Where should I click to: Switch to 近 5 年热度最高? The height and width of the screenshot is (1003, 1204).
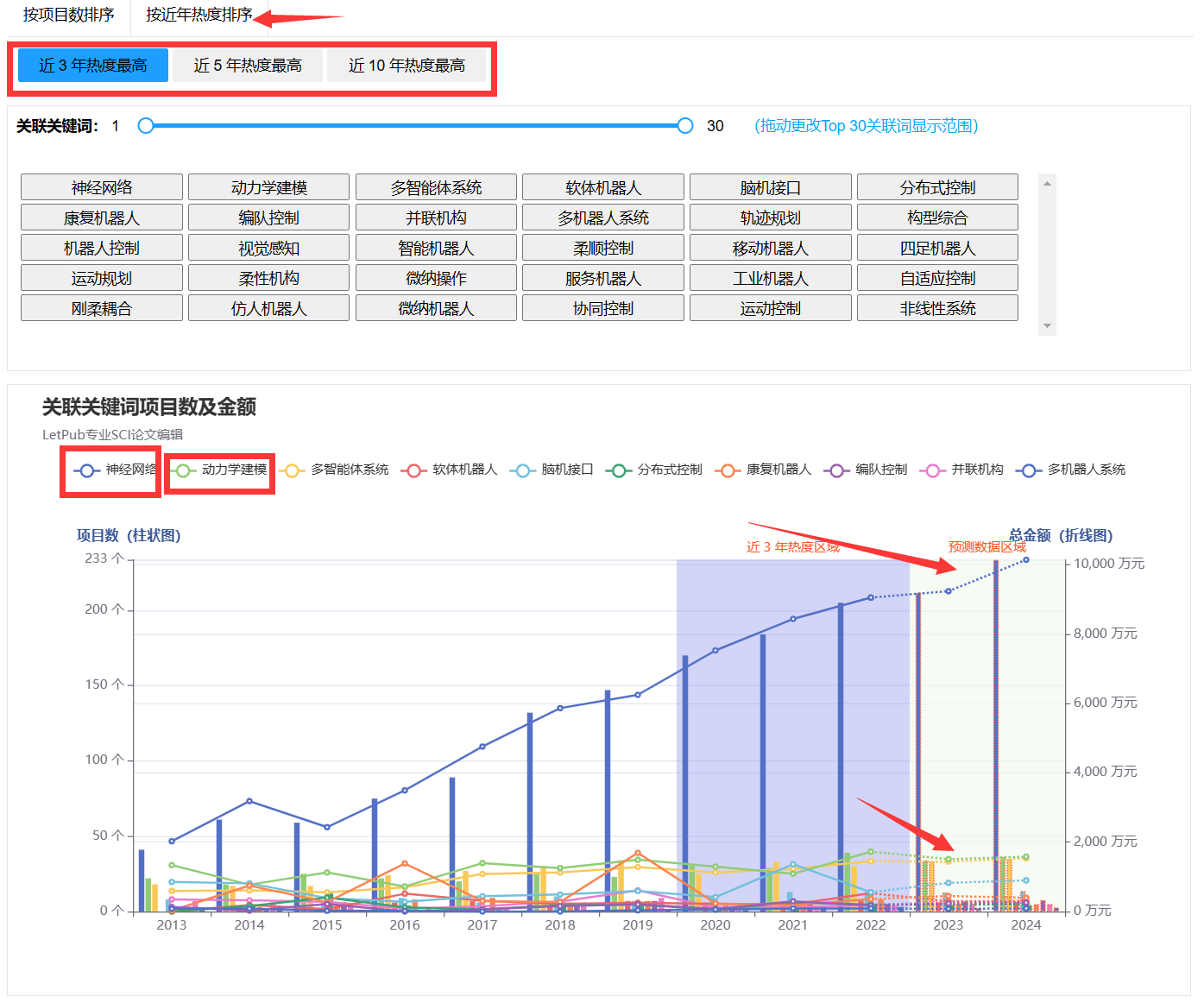tap(248, 66)
